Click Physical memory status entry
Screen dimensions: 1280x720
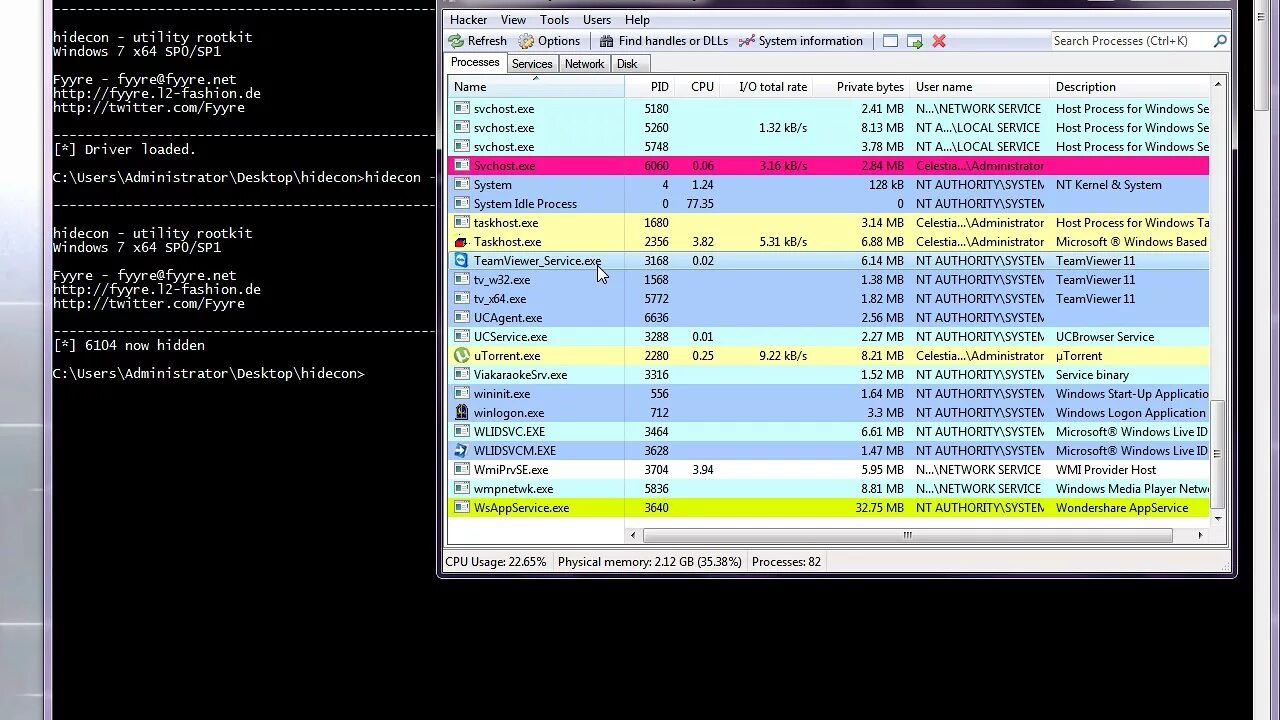click(x=650, y=562)
